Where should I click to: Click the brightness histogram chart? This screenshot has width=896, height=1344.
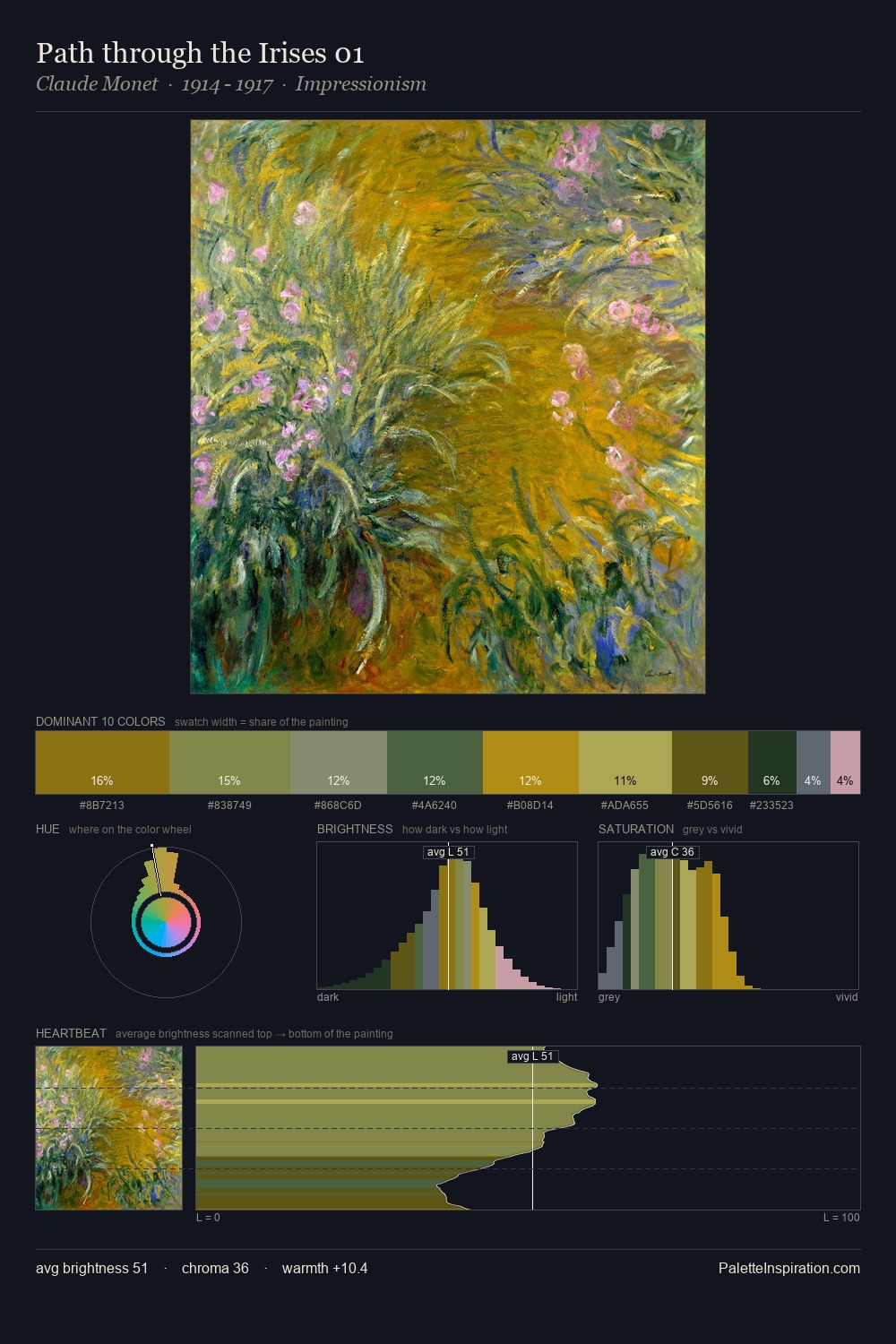tap(447, 916)
